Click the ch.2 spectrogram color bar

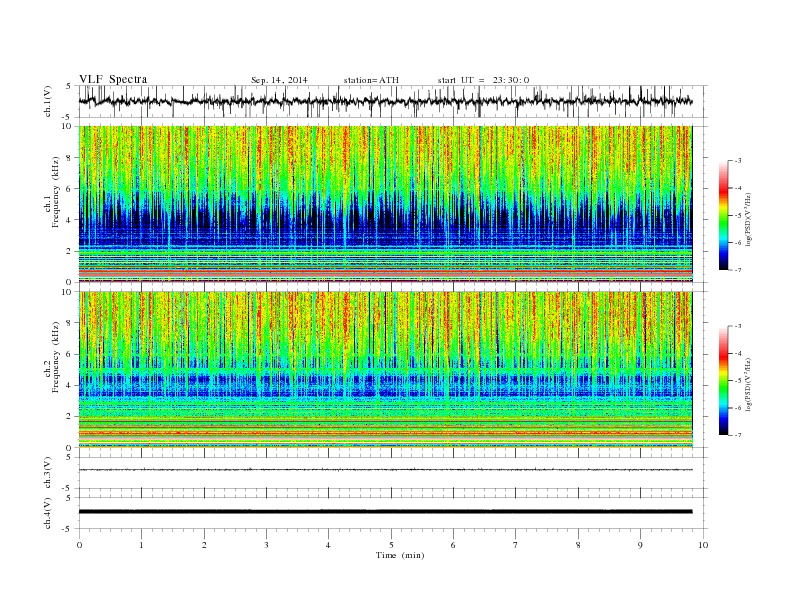click(724, 381)
